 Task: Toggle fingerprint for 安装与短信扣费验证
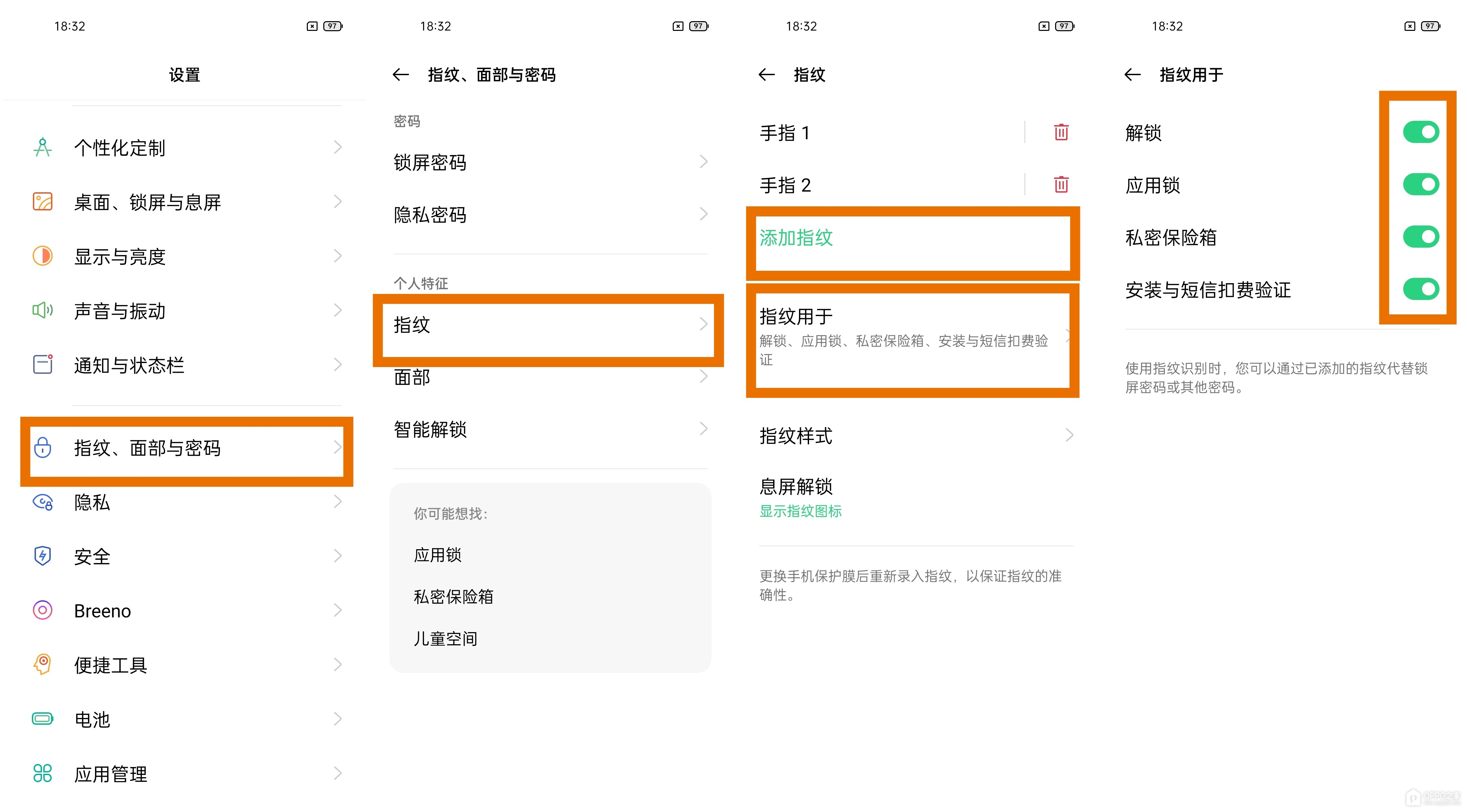coord(1421,289)
